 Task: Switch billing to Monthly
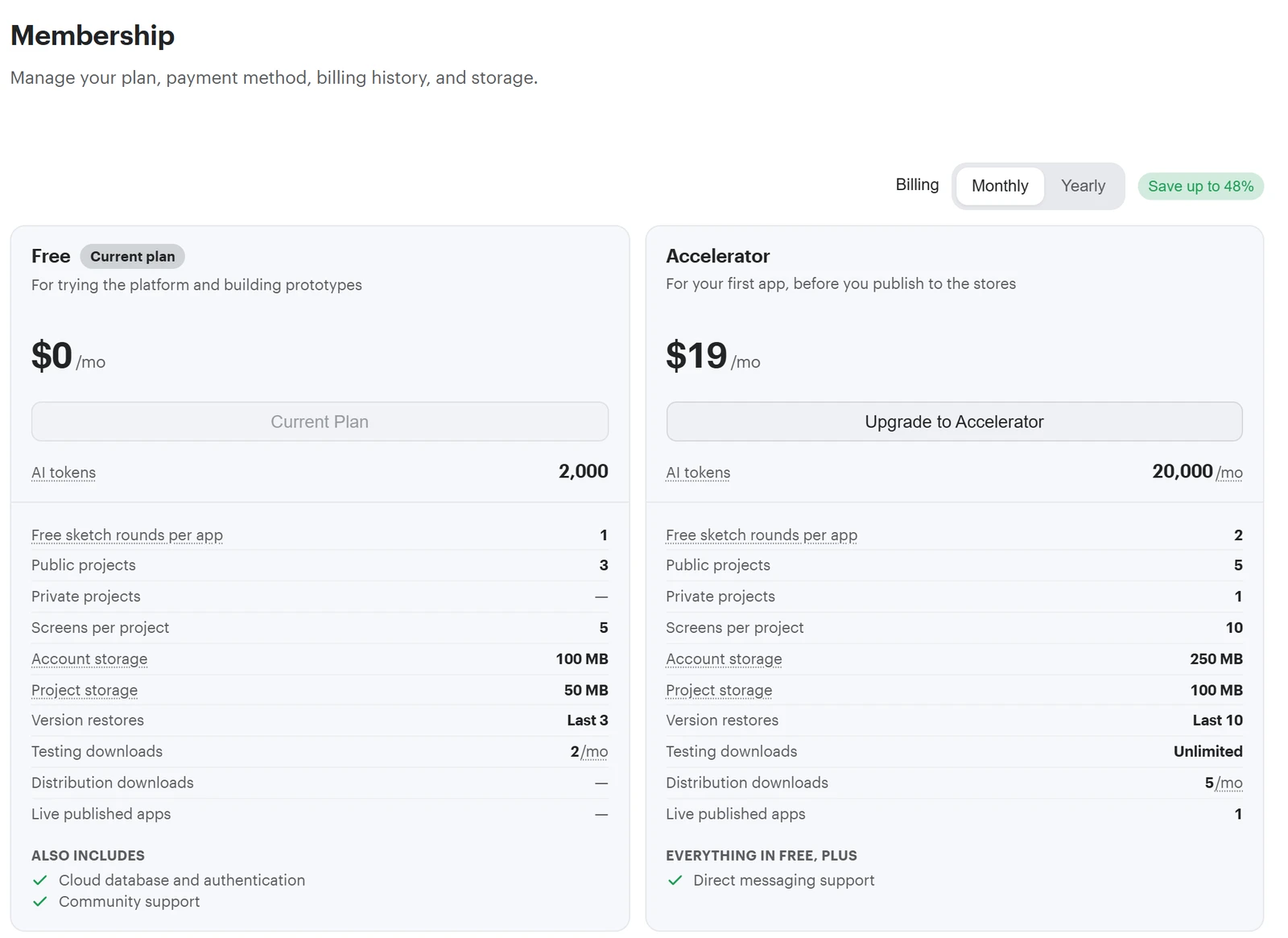point(1000,186)
